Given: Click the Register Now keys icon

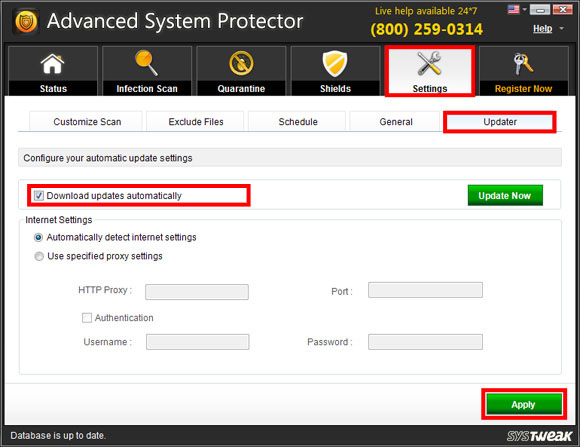Looking at the screenshot, I should point(523,64).
